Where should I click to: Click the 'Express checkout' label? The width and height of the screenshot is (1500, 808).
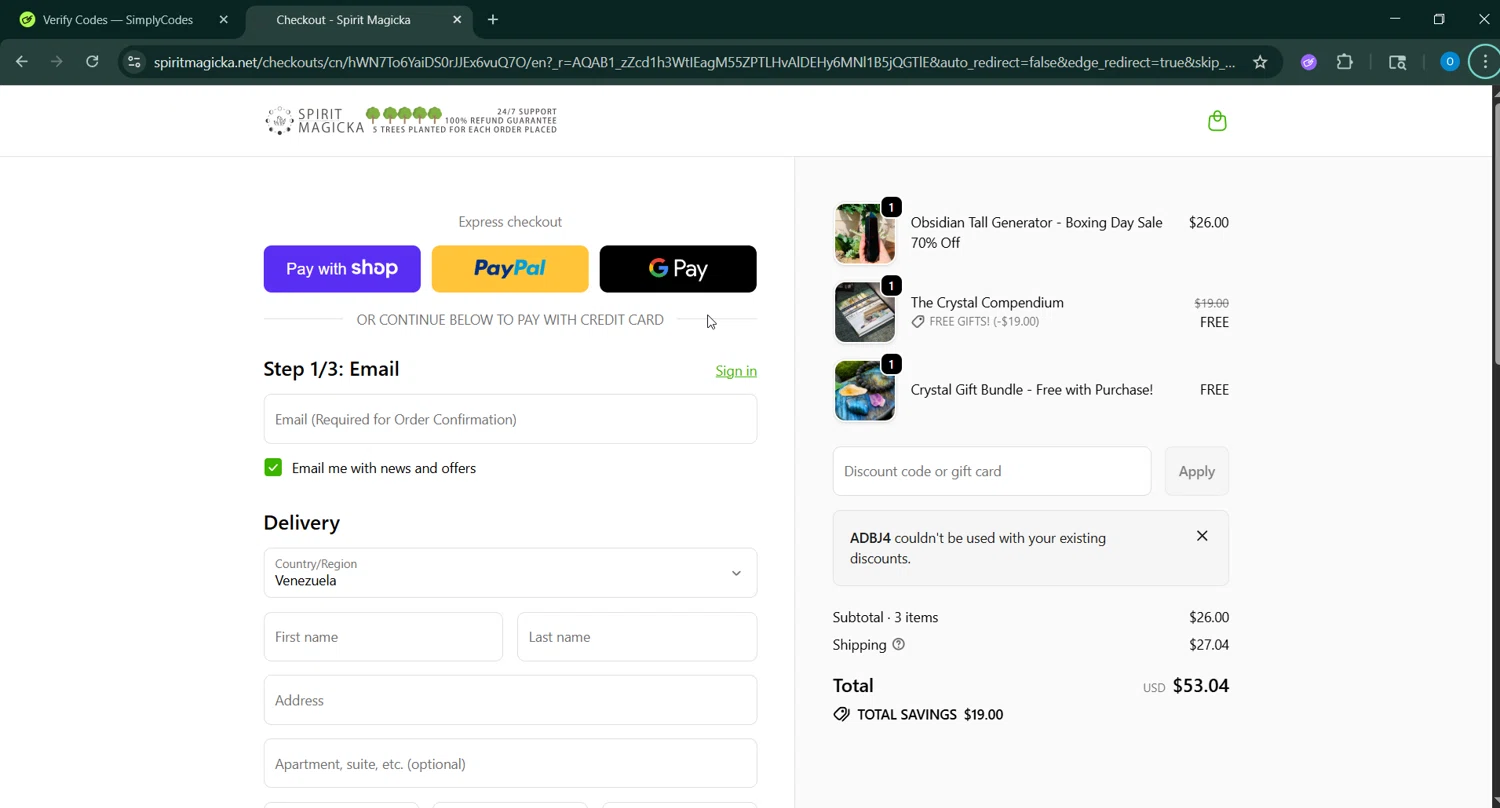[510, 222]
